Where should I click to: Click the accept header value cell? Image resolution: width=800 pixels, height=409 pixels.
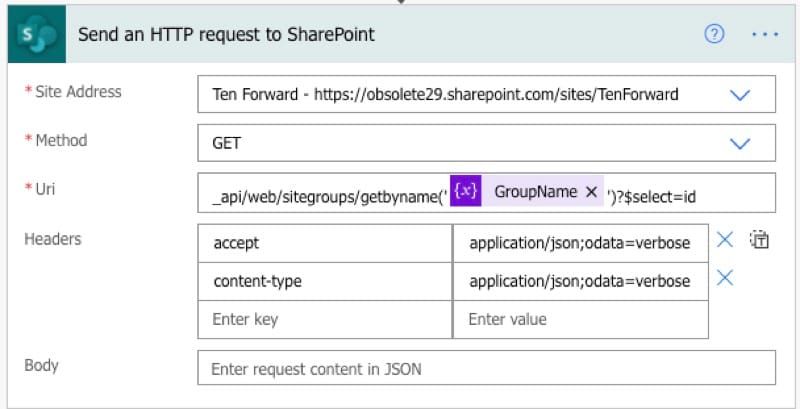coord(581,243)
